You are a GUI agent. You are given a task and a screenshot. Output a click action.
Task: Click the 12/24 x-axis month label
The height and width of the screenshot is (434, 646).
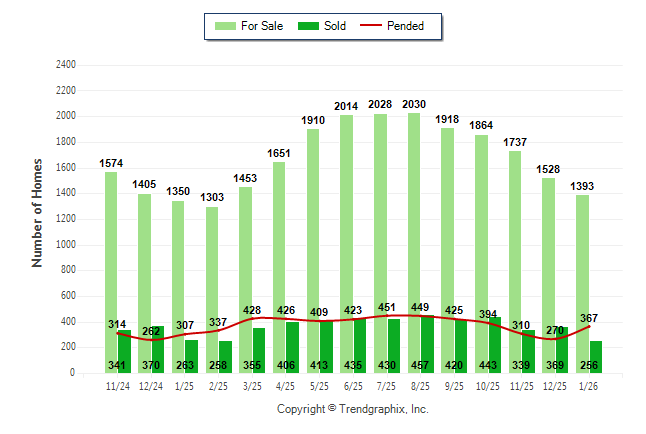coord(152,386)
